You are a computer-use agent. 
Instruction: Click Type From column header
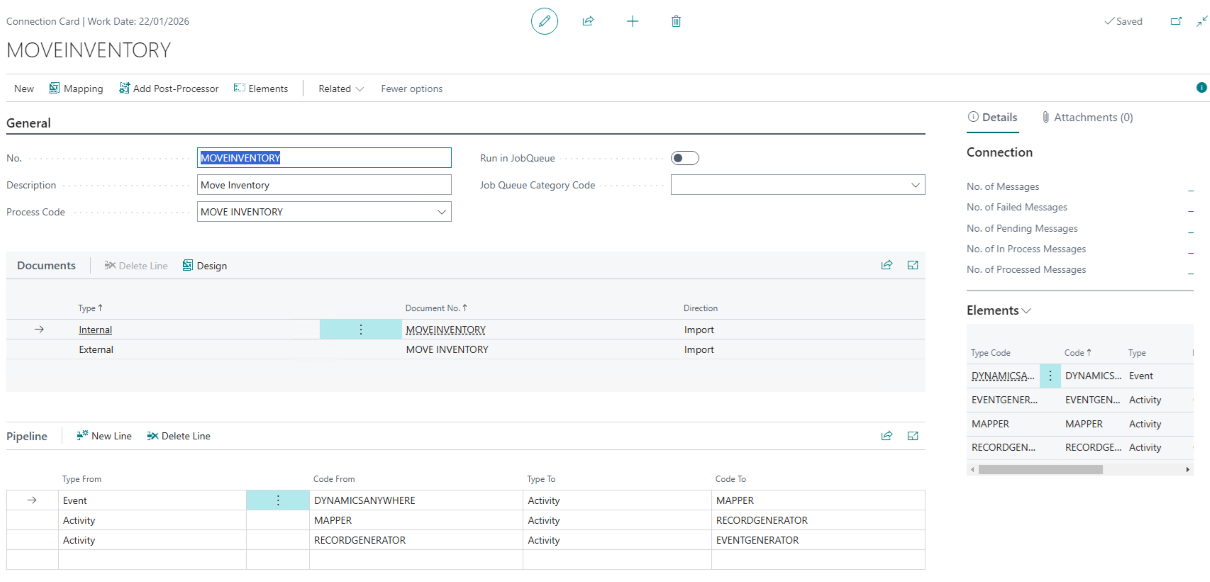pyautogui.click(x=82, y=479)
